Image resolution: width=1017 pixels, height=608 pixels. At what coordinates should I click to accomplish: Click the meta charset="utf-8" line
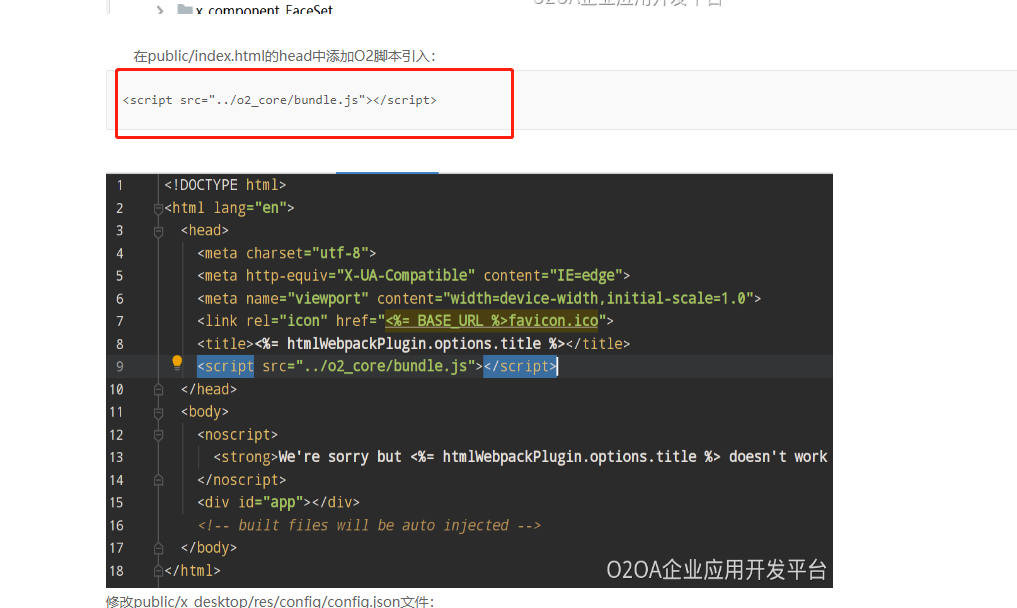(287, 253)
